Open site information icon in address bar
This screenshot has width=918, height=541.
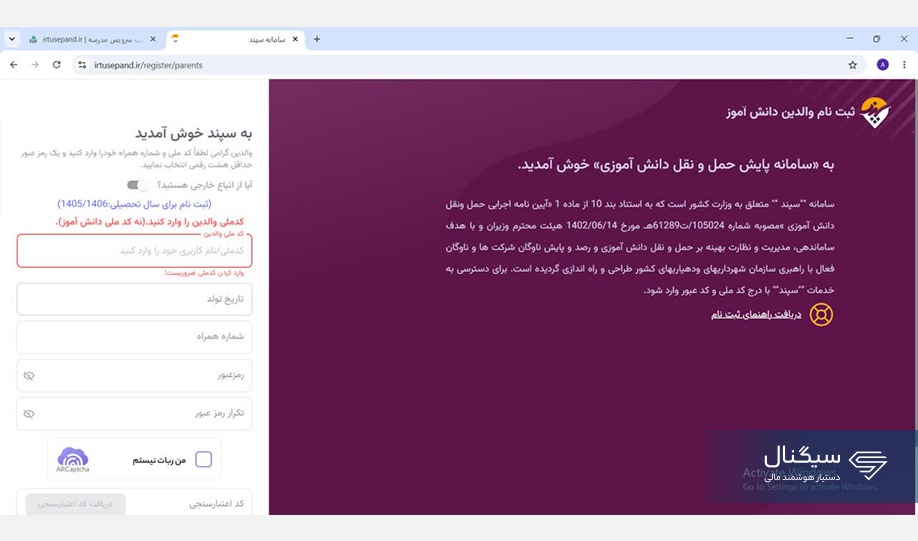[82, 65]
